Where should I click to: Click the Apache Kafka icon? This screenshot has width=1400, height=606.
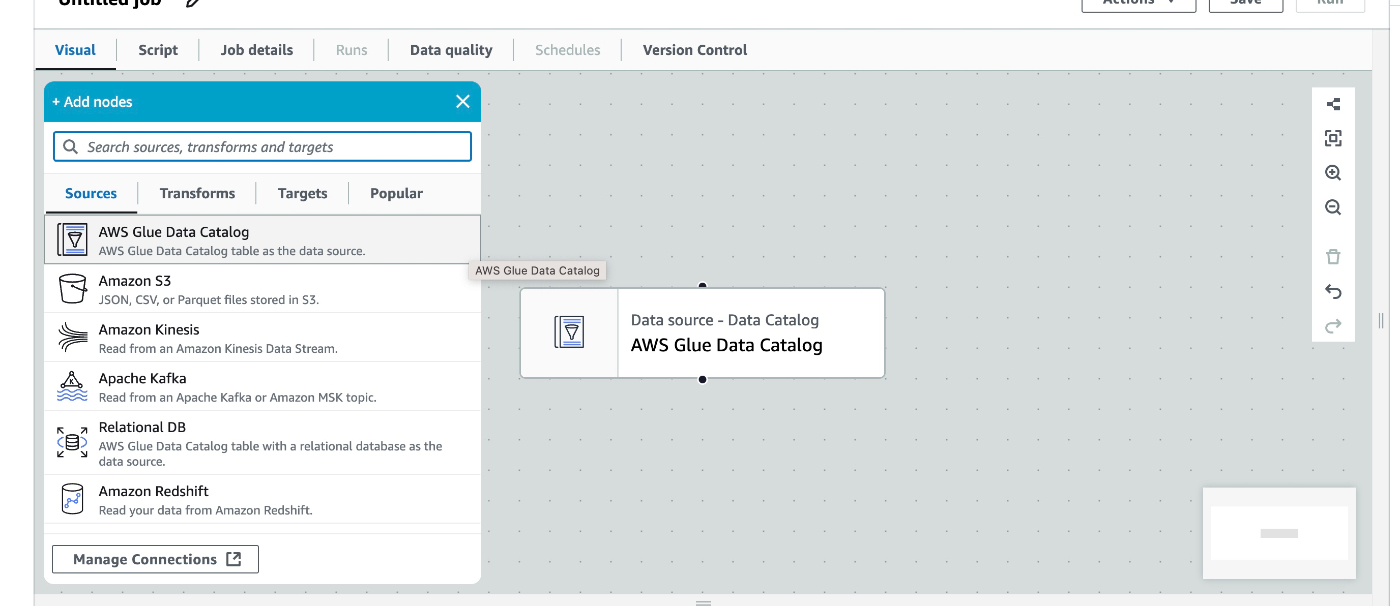click(72, 386)
